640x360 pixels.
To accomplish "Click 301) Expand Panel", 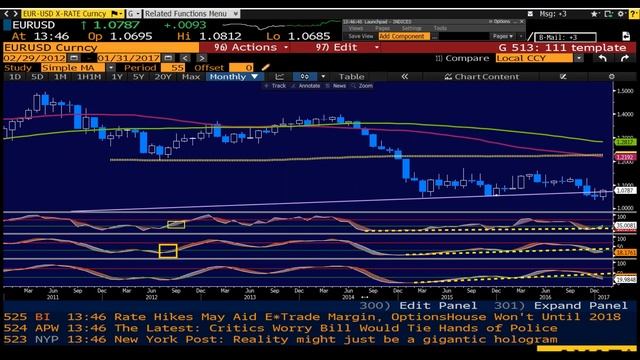I will point(561,306).
